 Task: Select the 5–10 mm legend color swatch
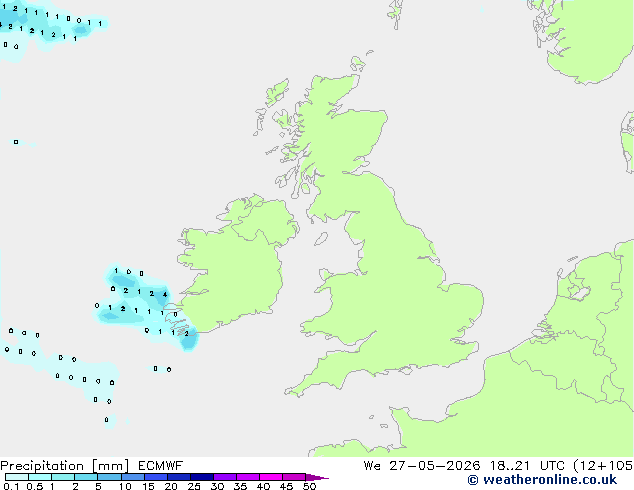109,477
